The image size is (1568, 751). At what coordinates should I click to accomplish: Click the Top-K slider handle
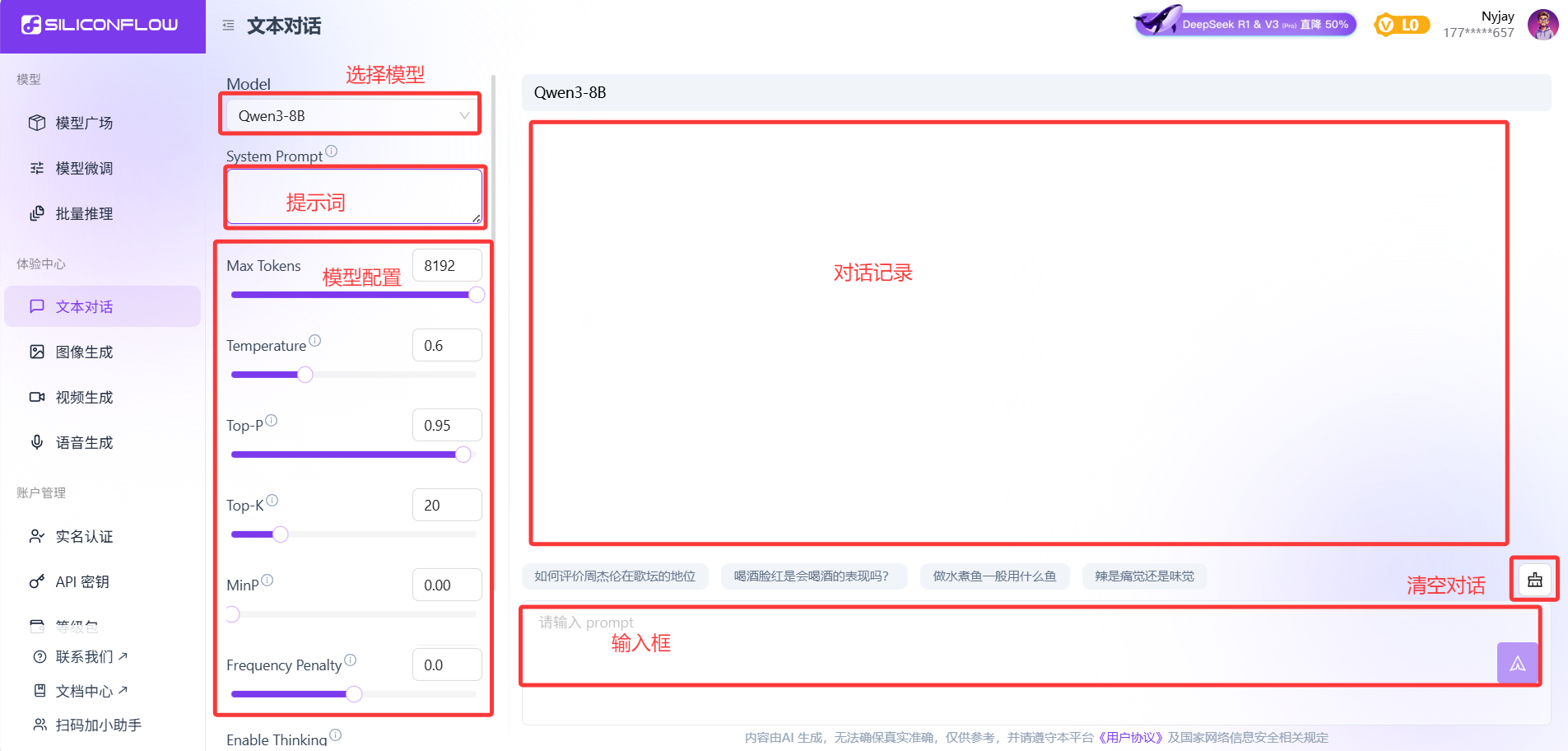click(x=281, y=534)
